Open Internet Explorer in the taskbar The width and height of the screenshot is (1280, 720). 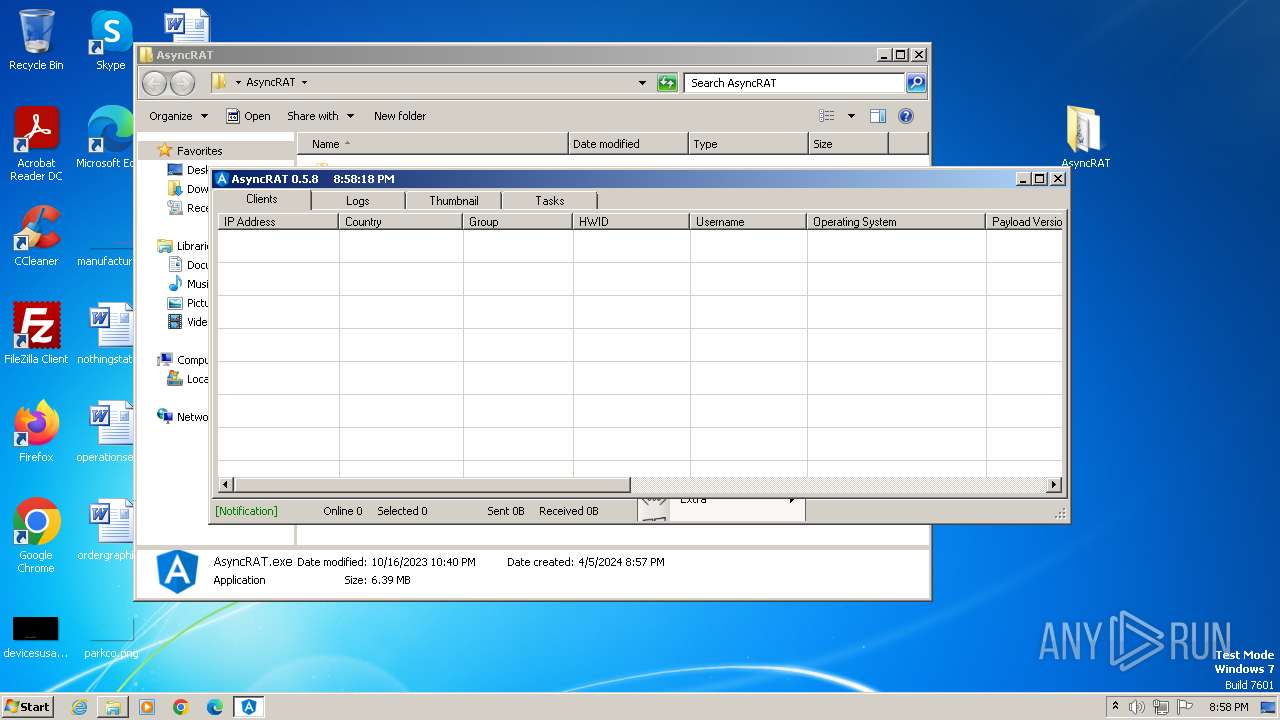click(x=79, y=707)
